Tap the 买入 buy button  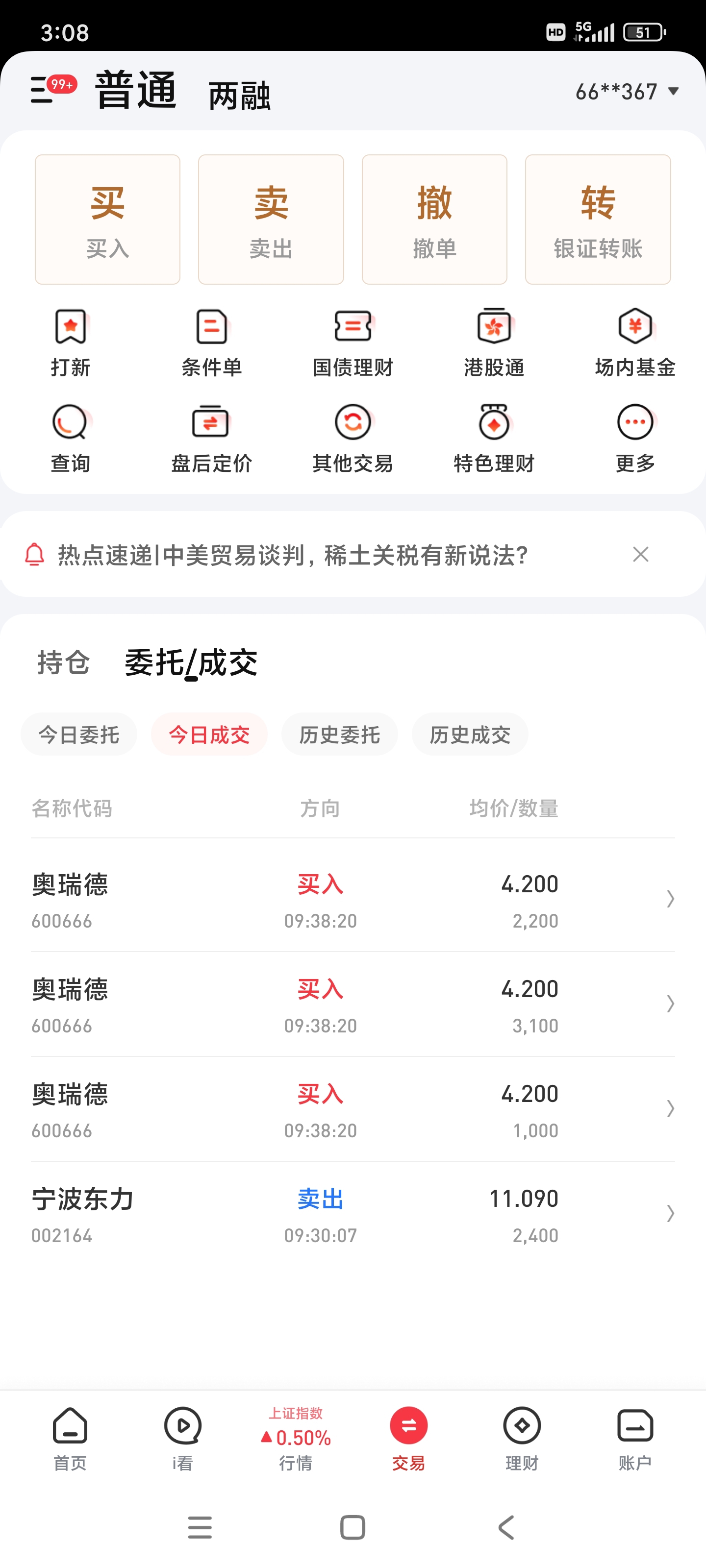(108, 219)
